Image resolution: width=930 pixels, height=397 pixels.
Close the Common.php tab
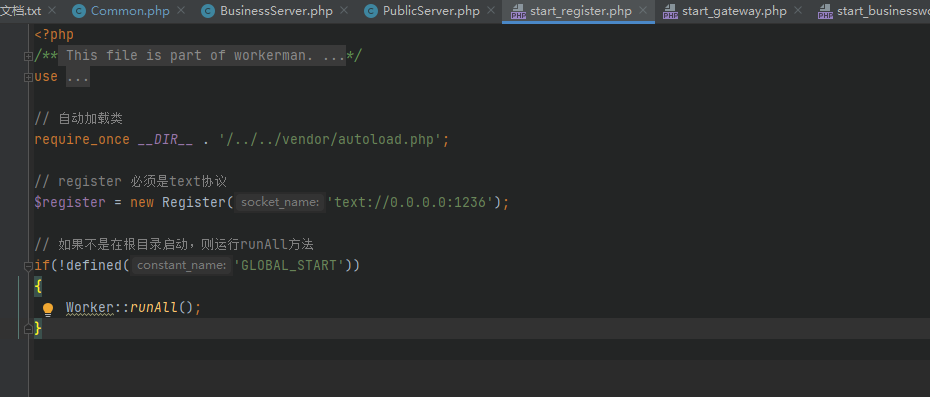[x=181, y=10]
